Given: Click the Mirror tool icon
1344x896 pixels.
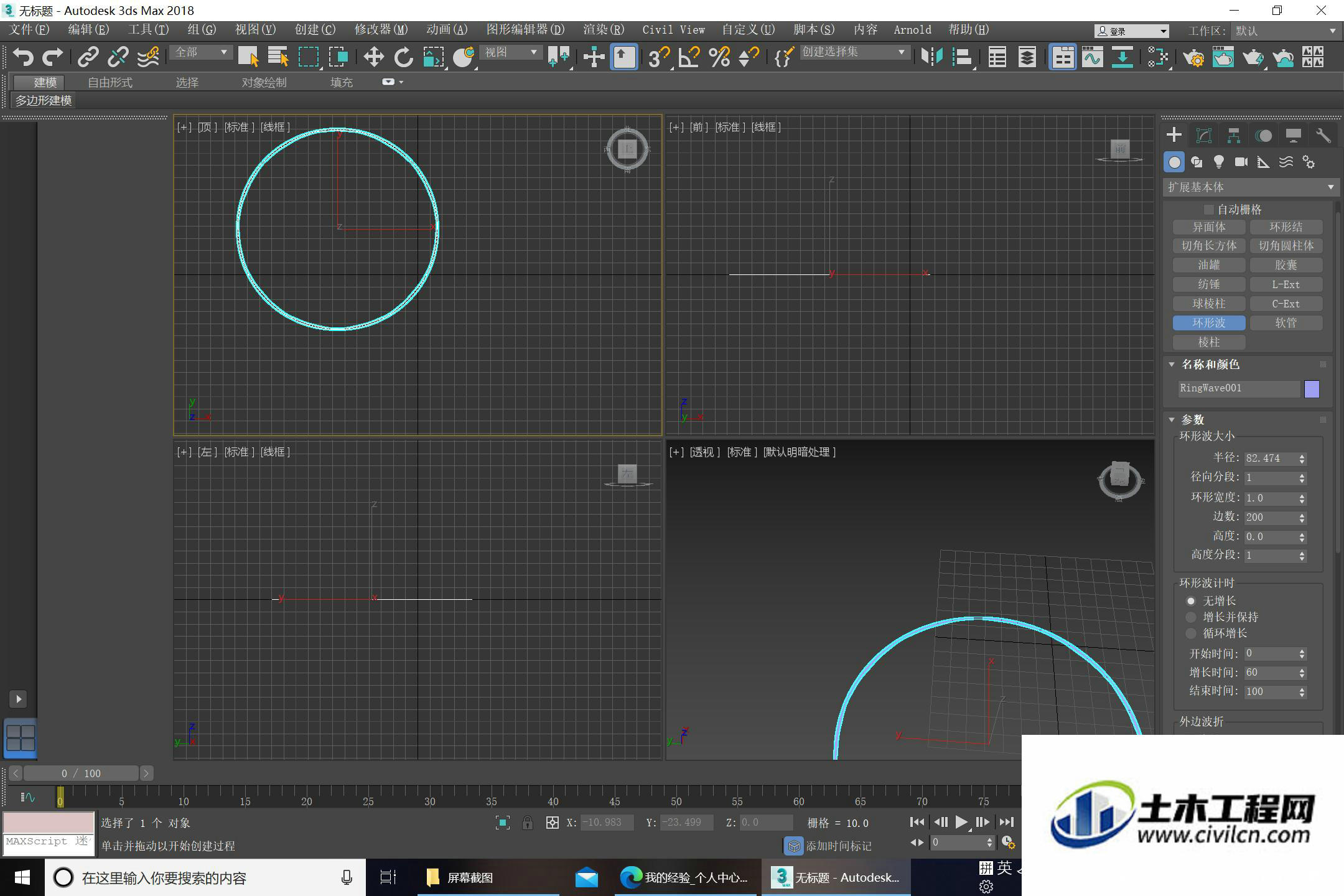Looking at the screenshot, I should tap(931, 57).
